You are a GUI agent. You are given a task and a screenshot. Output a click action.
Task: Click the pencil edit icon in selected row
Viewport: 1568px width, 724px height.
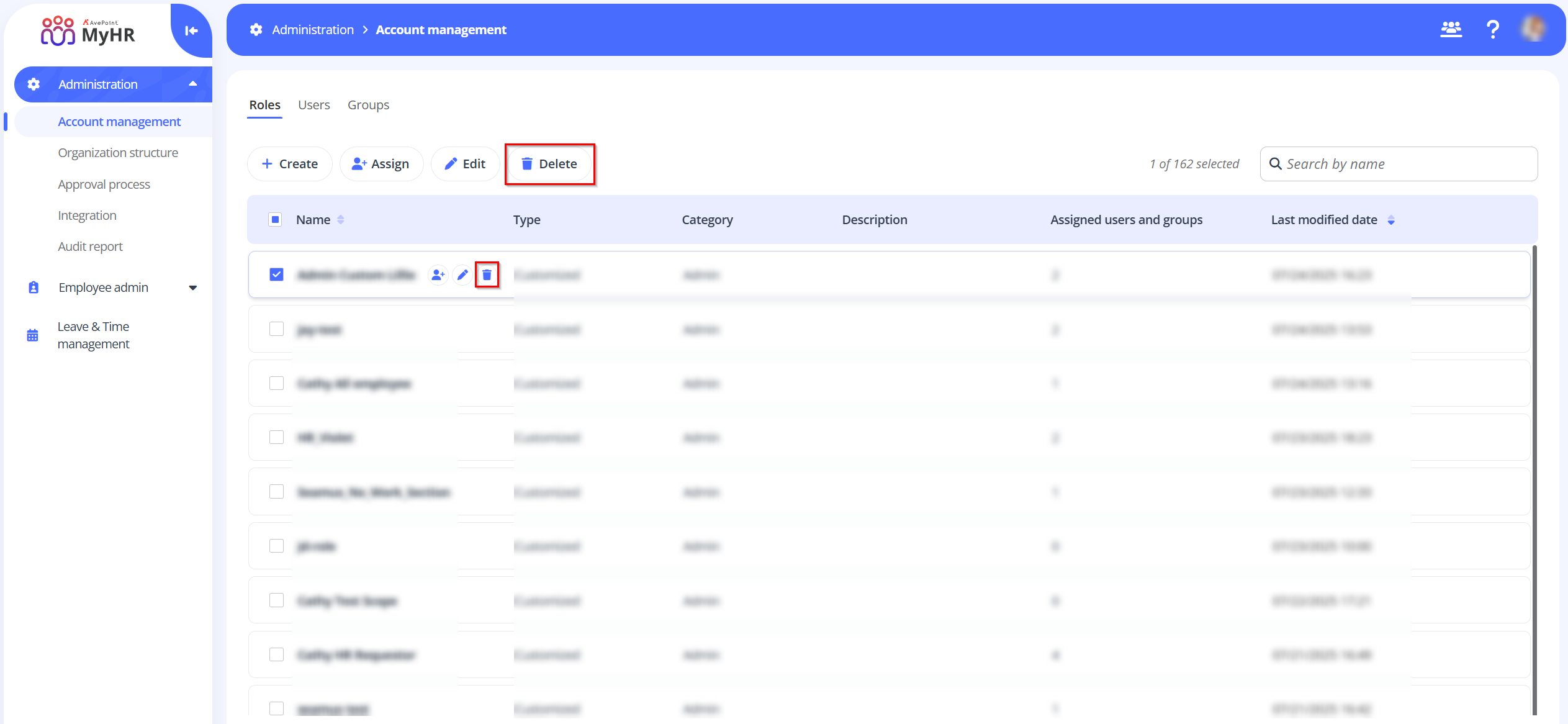[x=462, y=274]
